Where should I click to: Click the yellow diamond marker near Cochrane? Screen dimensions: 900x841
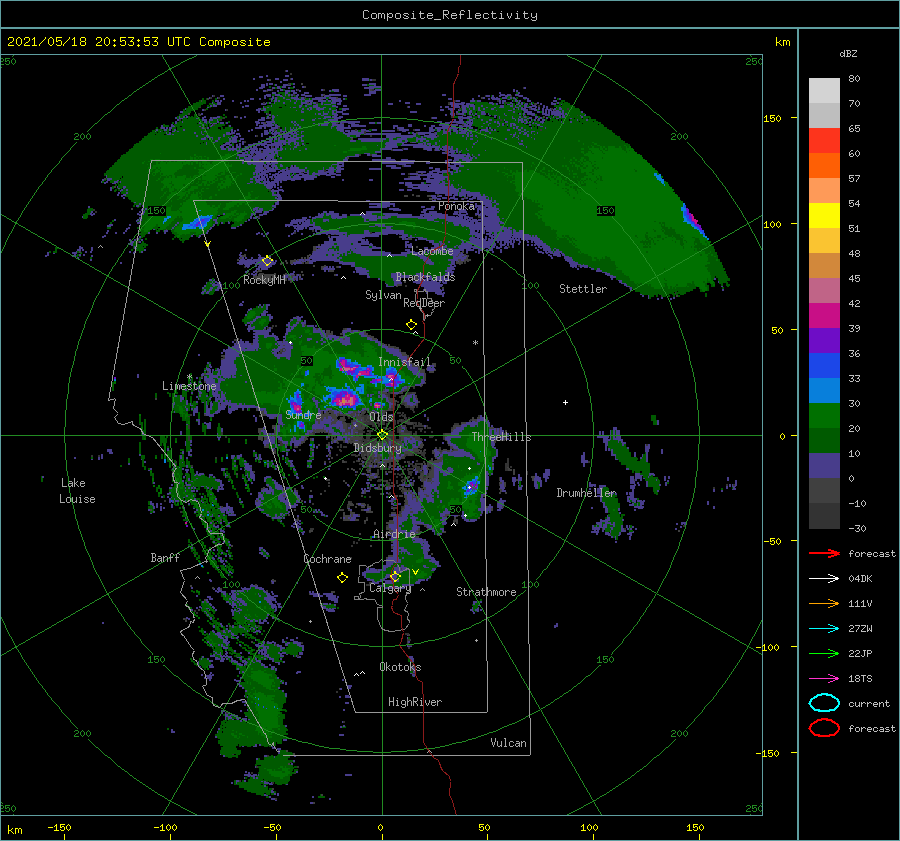(x=342, y=578)
